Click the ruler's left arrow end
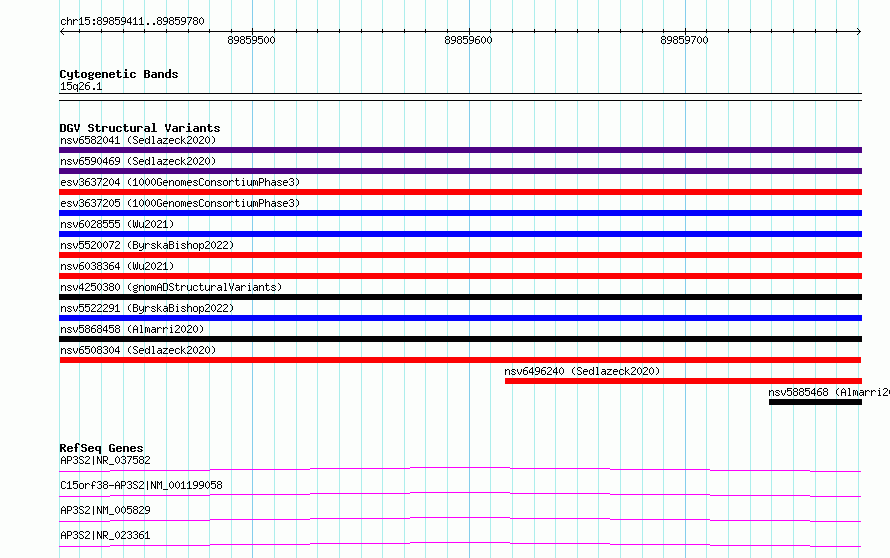 pos(62,31)
